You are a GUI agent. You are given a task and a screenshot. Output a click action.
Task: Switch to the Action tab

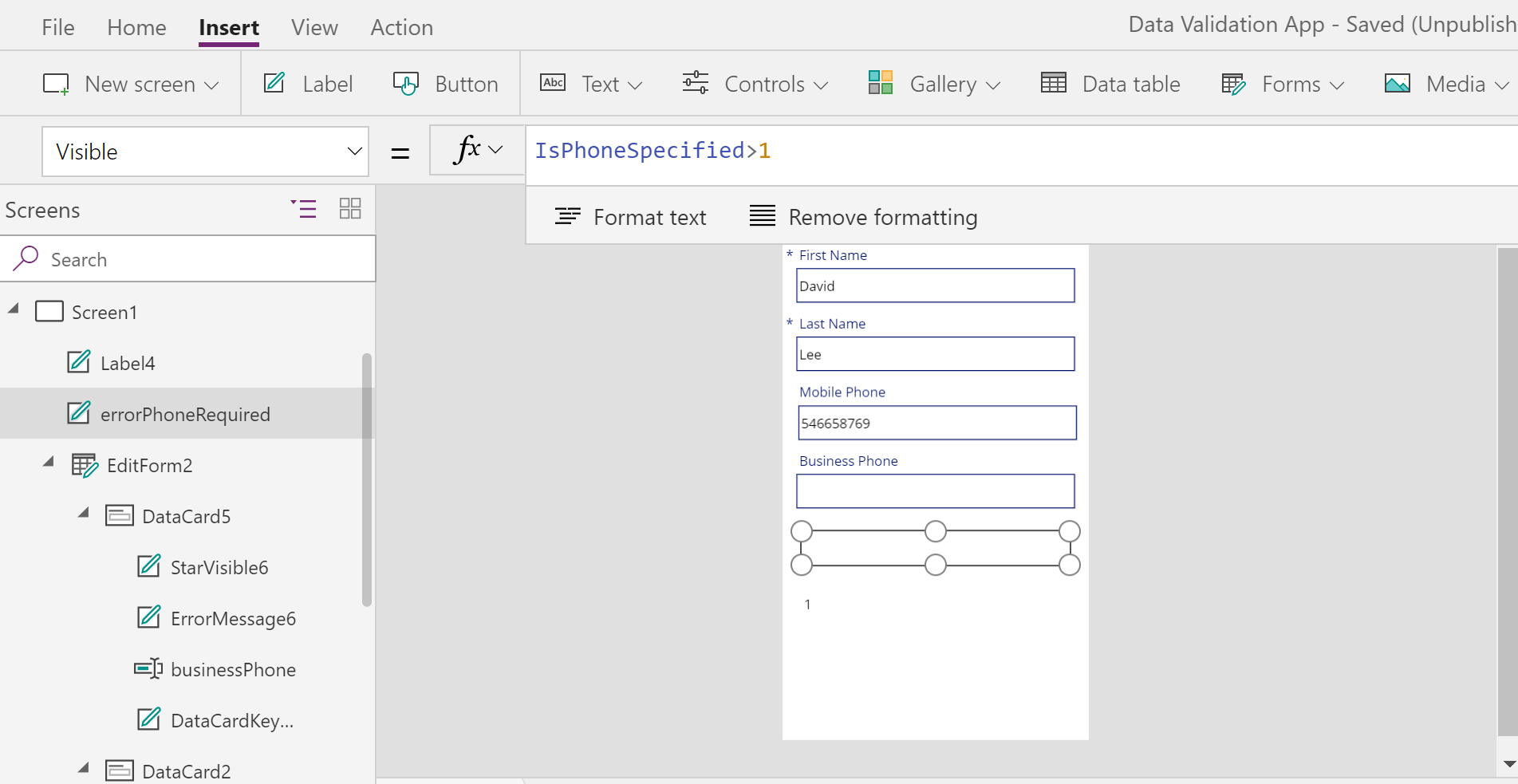401,27
